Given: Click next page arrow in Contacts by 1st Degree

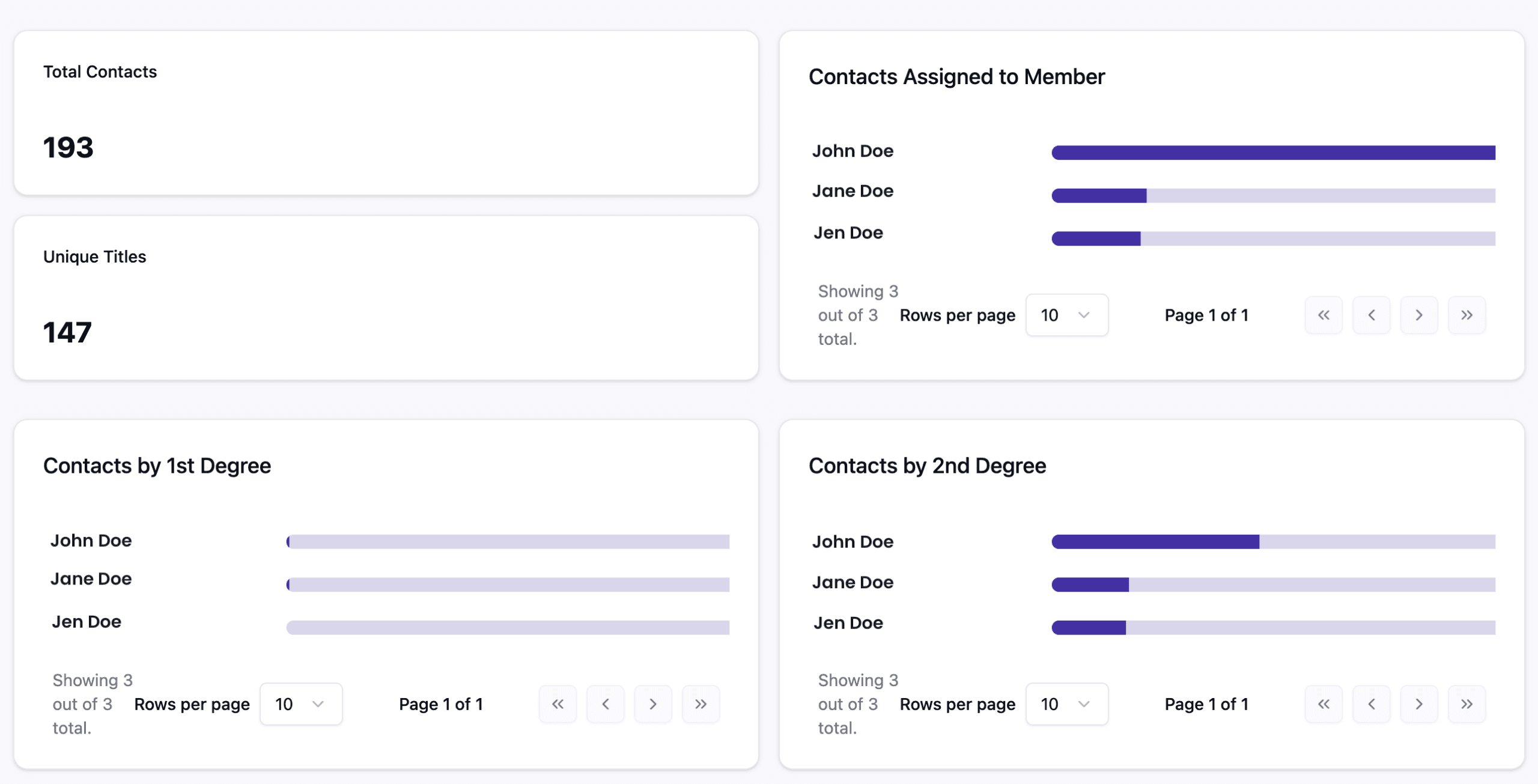Looking at the screenshot, I should pyautogui.click(x=653, y=703).
